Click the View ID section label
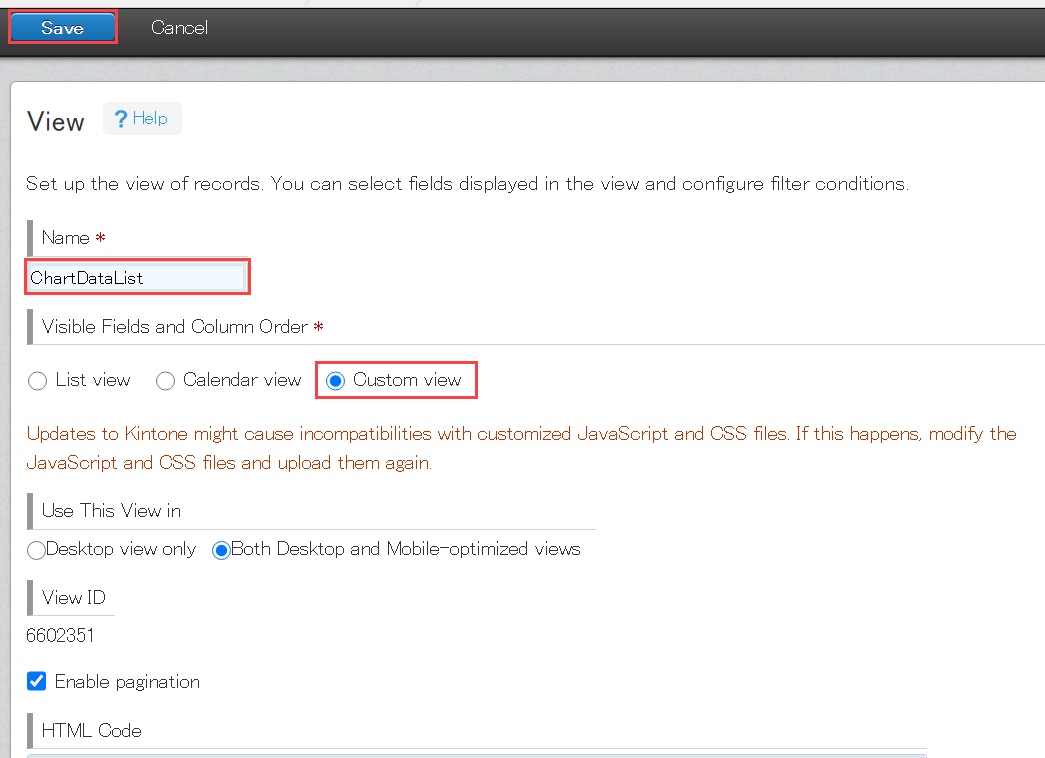Viewport: 1045px width, 758px height. (74, 597)
